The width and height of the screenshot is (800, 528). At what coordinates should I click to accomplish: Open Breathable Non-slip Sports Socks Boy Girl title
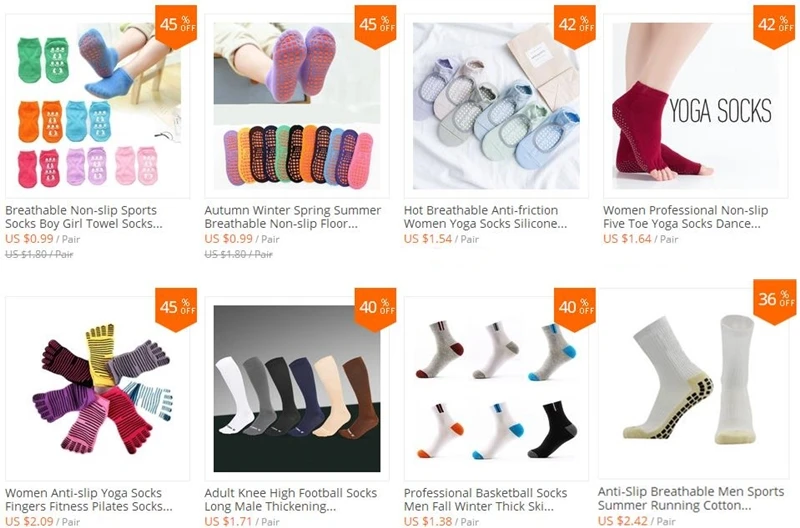(84, 217)
